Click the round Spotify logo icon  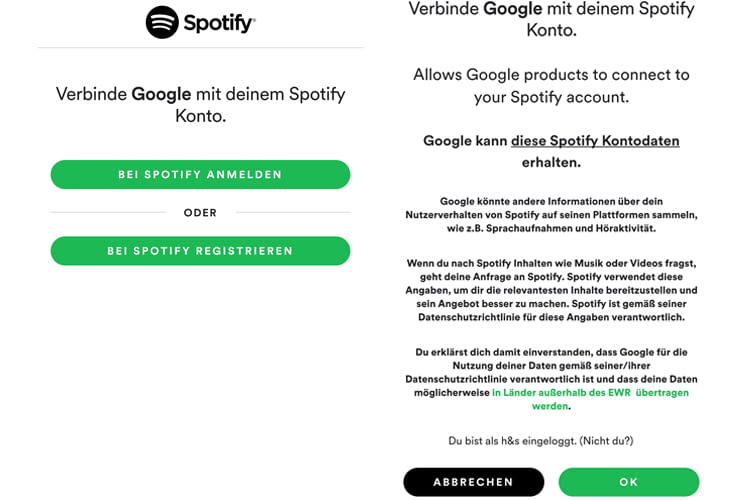click(162, 22)
